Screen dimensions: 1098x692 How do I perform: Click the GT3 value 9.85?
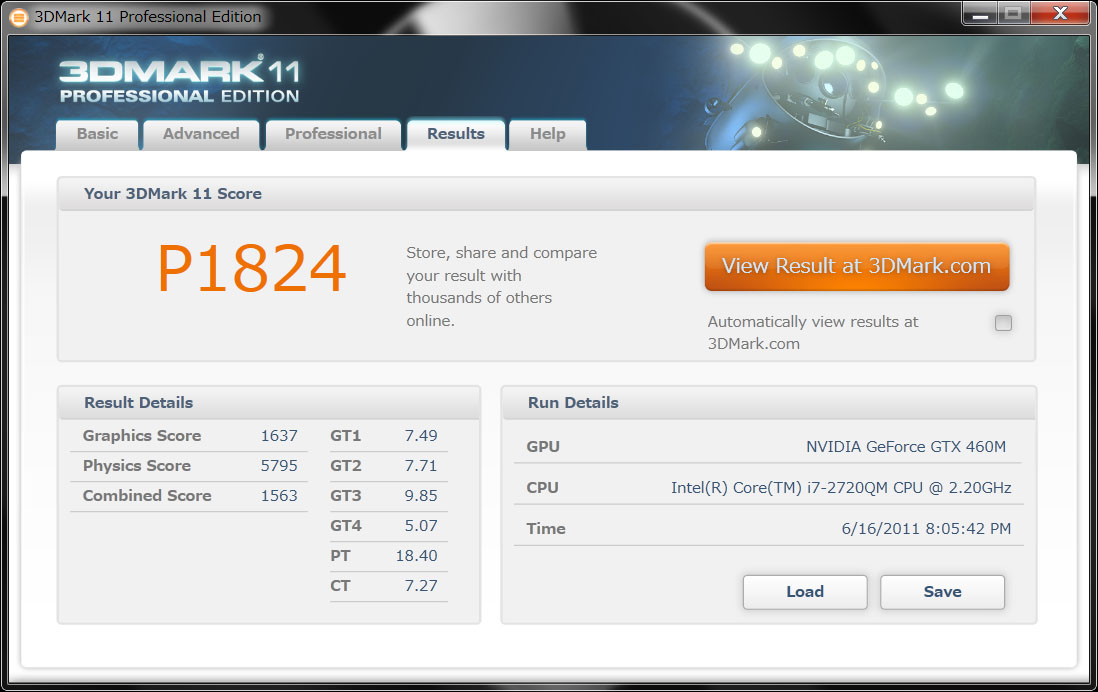point(421,496)
